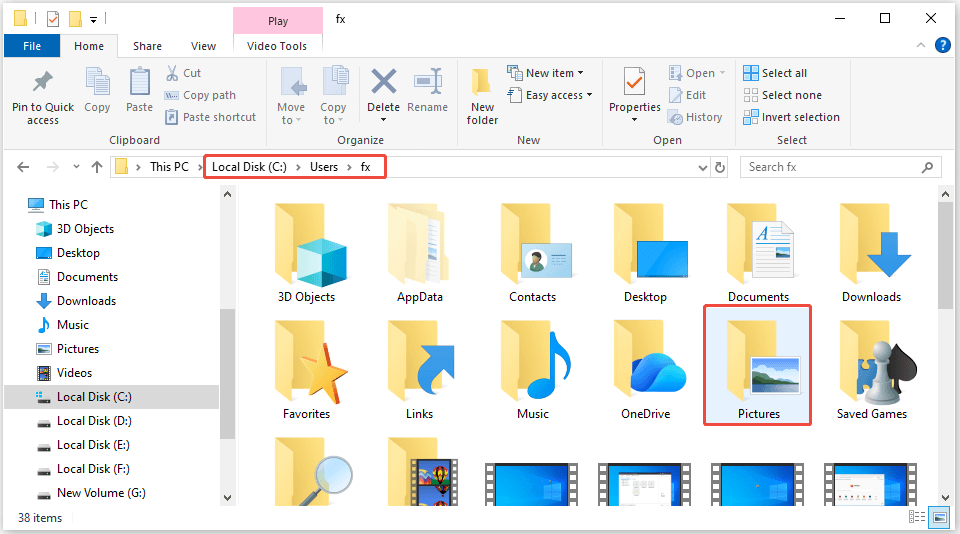The width and height of the screenshot is (960, 534).
Task: Switch to the View ribbon tab
Action: 203,46
